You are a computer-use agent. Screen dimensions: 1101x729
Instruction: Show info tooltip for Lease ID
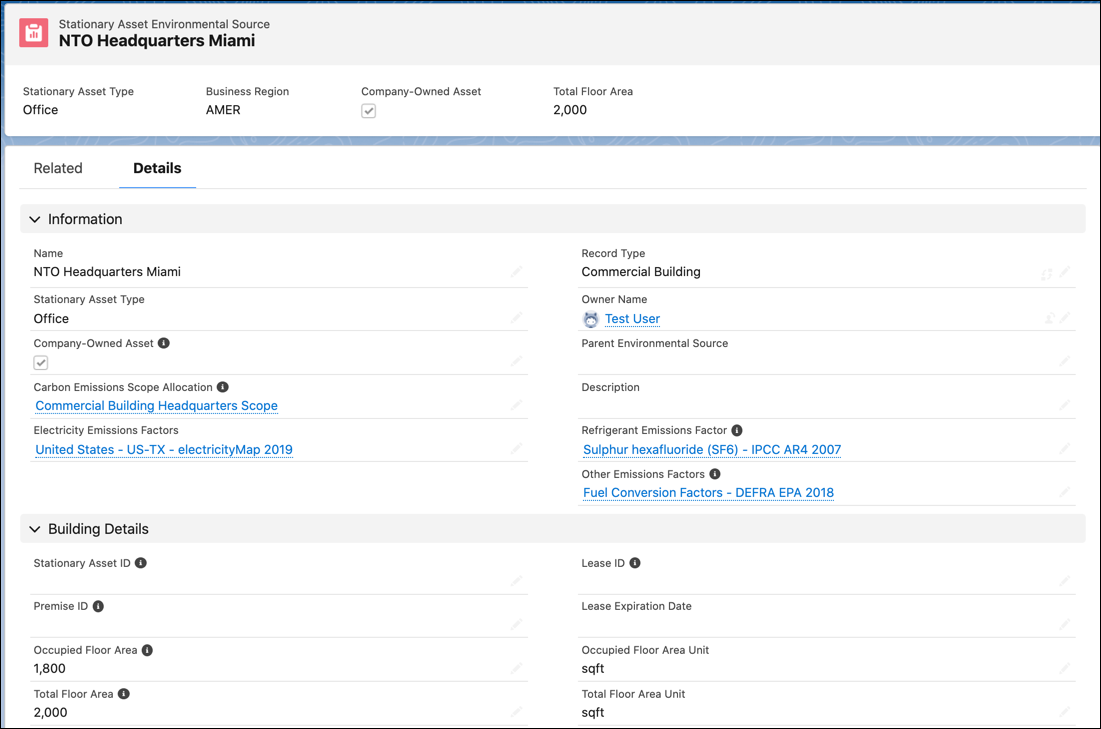tap(635, 563)
